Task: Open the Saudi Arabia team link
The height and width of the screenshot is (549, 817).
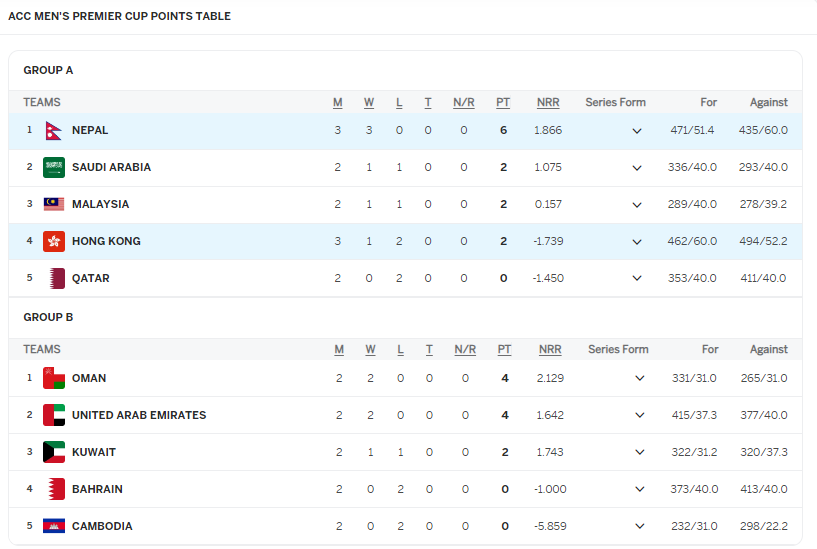Action: click(111, 167)
